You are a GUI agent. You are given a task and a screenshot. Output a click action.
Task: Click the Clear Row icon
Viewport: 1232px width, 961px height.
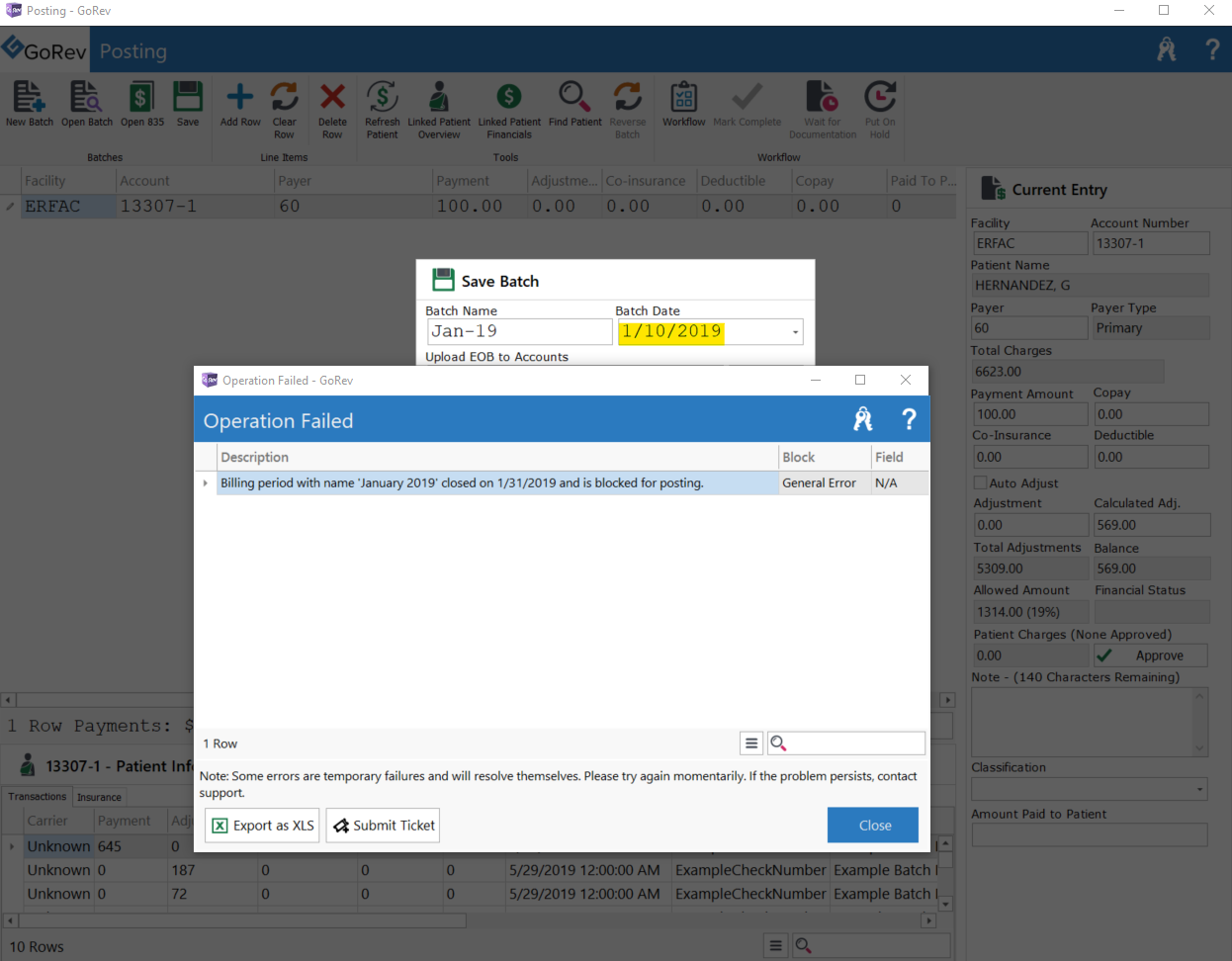pyautogui.click(x=284, y=97)
